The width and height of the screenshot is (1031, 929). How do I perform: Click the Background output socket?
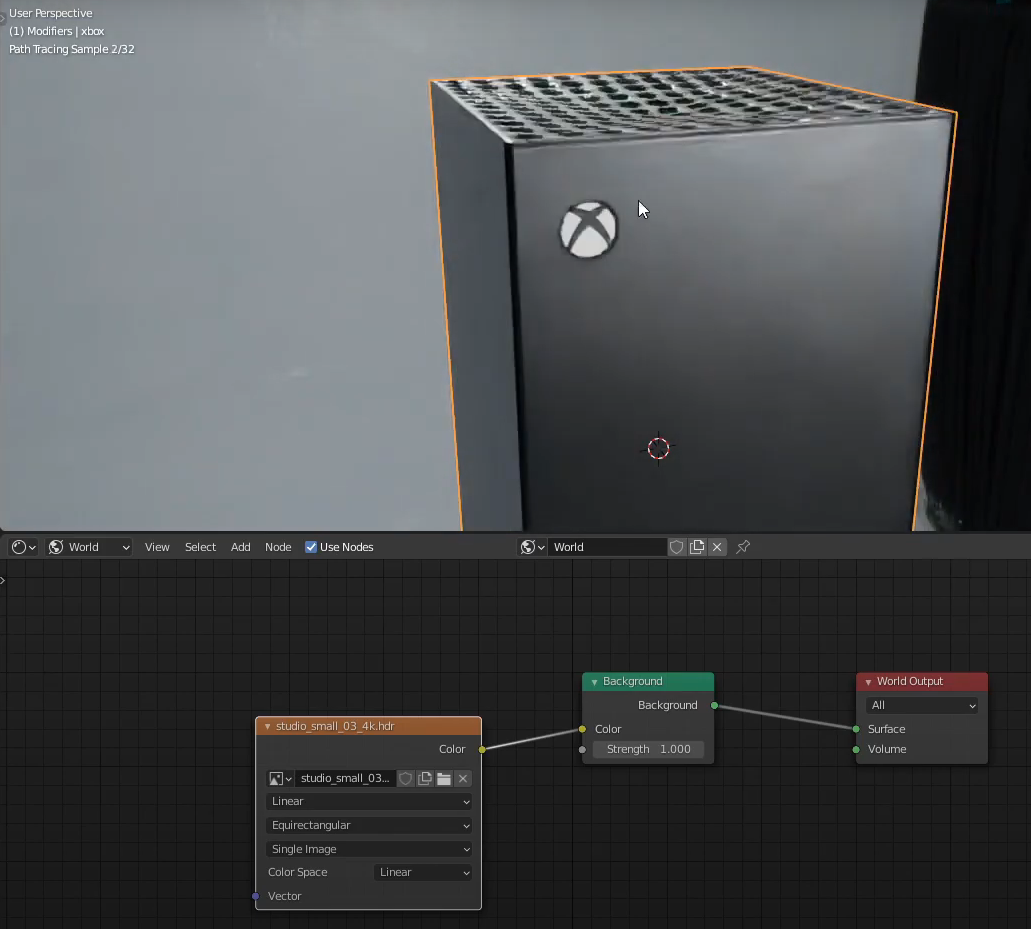[714, 705]
